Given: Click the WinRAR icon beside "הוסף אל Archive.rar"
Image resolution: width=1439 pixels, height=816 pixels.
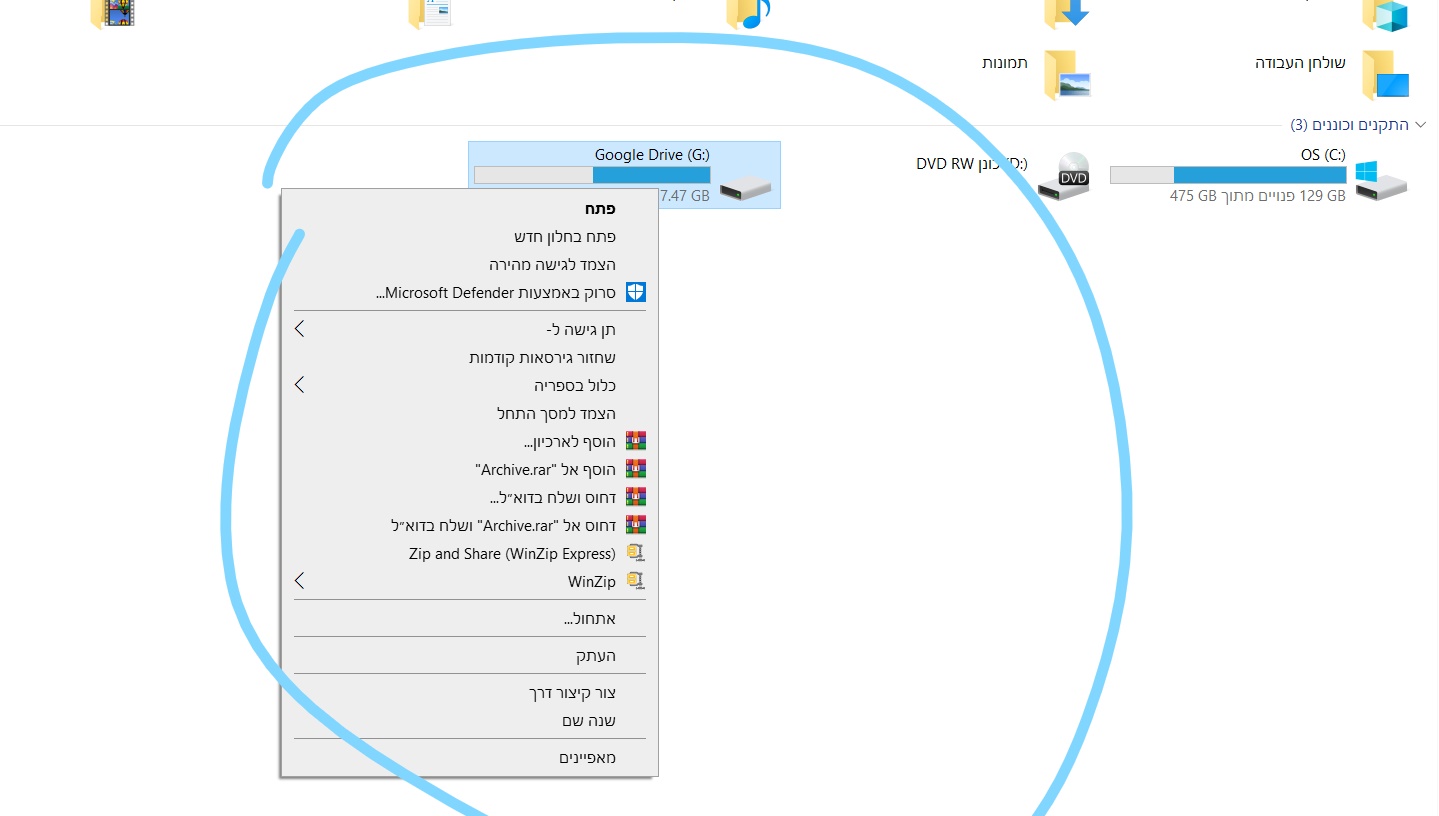Looking at the screenshot, I should click(636, 469).
